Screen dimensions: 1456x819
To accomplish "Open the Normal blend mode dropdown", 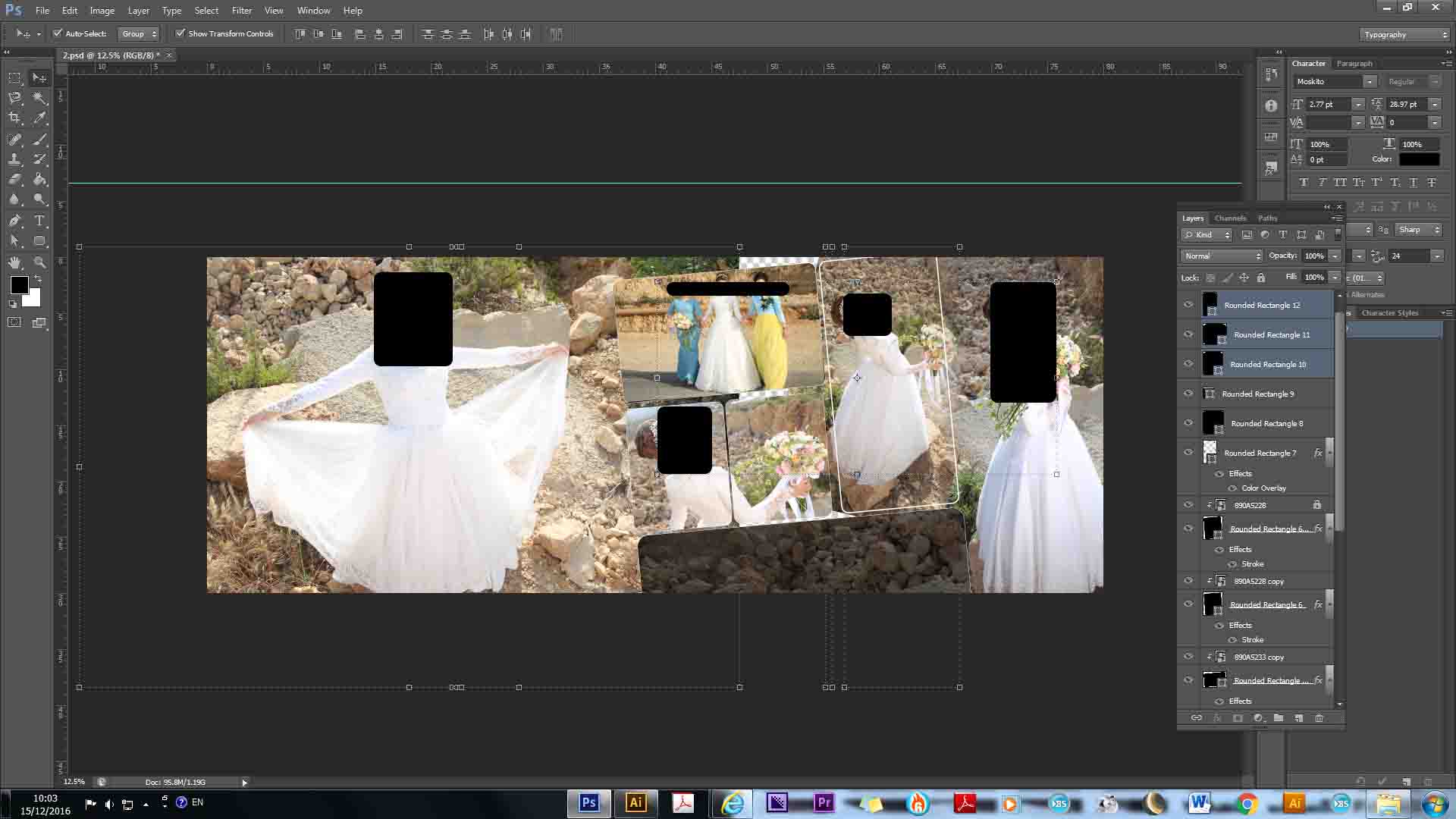I will click(1222, 256).
